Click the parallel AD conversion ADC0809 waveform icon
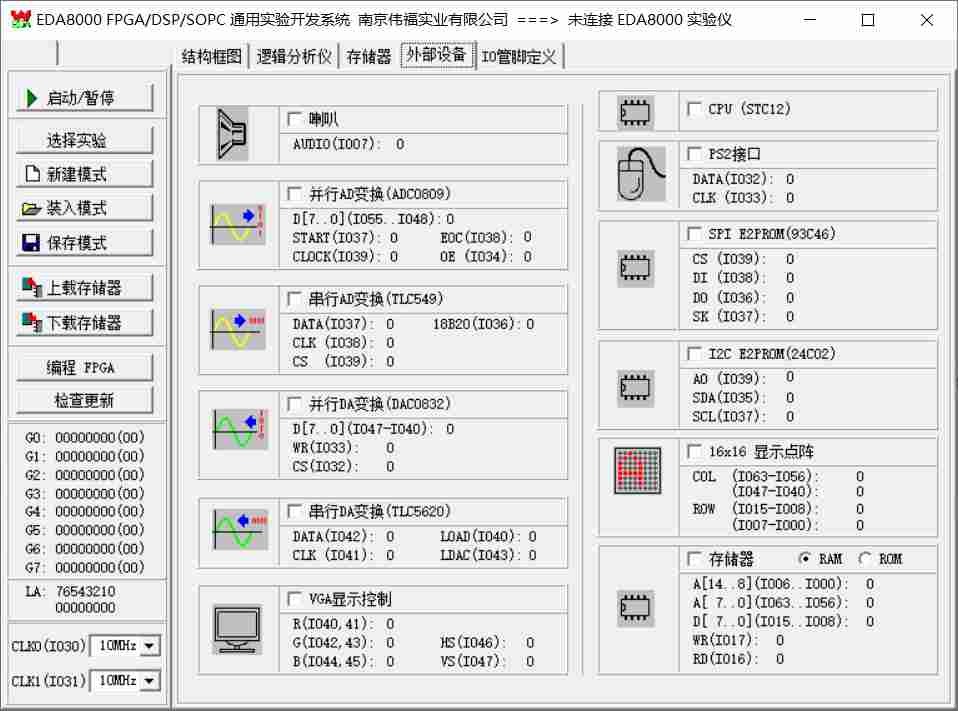Image resolution: width=958 pixels, height=711 pixels. (239, 224)
